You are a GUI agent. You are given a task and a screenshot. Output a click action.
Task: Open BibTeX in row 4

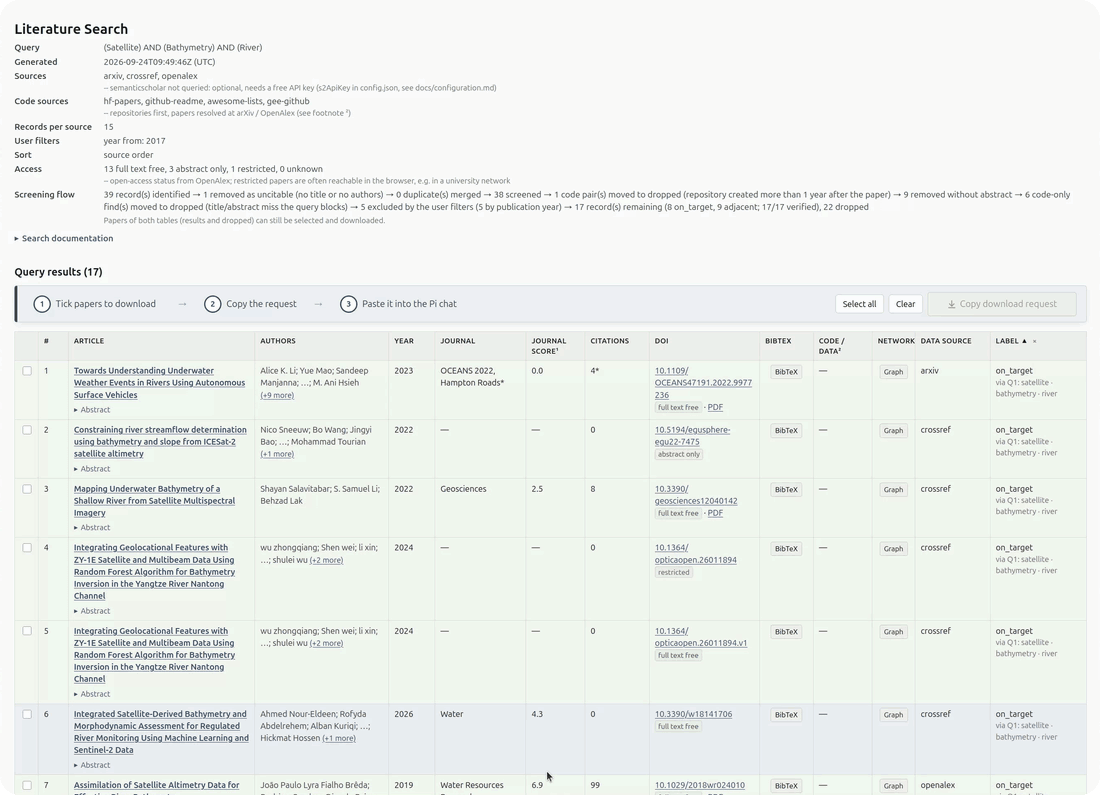786,549
